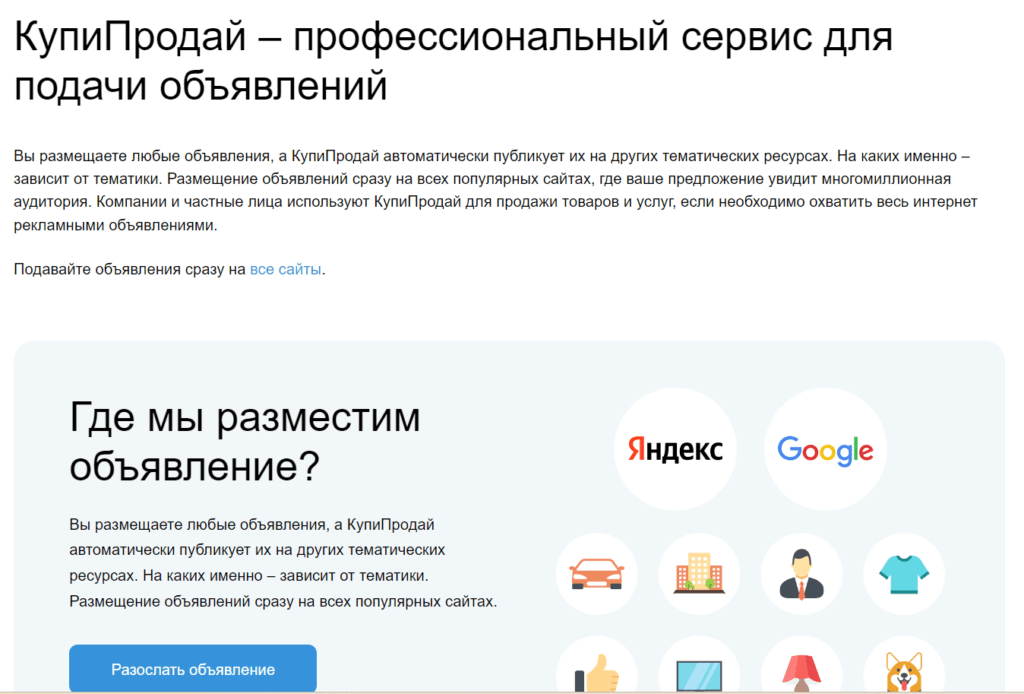Screen dimensions: 1024x694
Task: Select the buildings real estate icon
Action: coord(699,574)
